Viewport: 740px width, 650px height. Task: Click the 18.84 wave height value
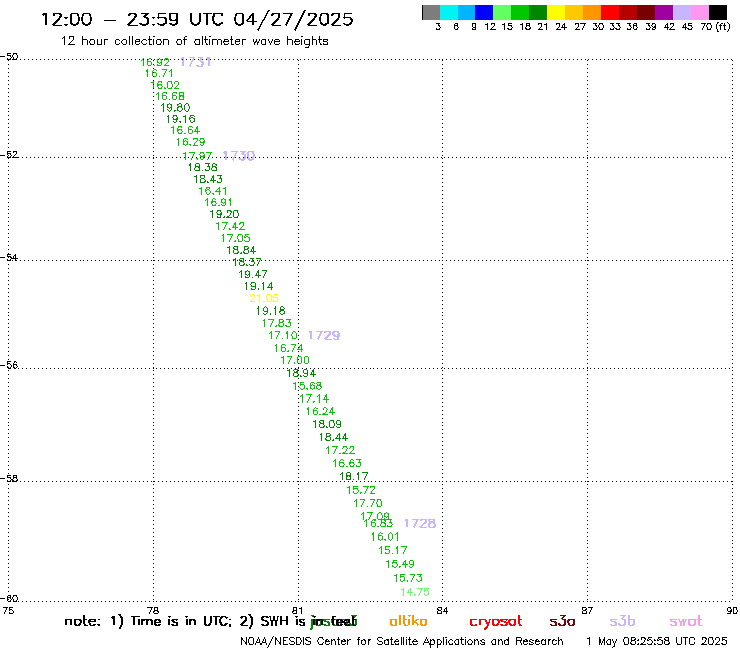pyautogui.click(x=241, y=250)
